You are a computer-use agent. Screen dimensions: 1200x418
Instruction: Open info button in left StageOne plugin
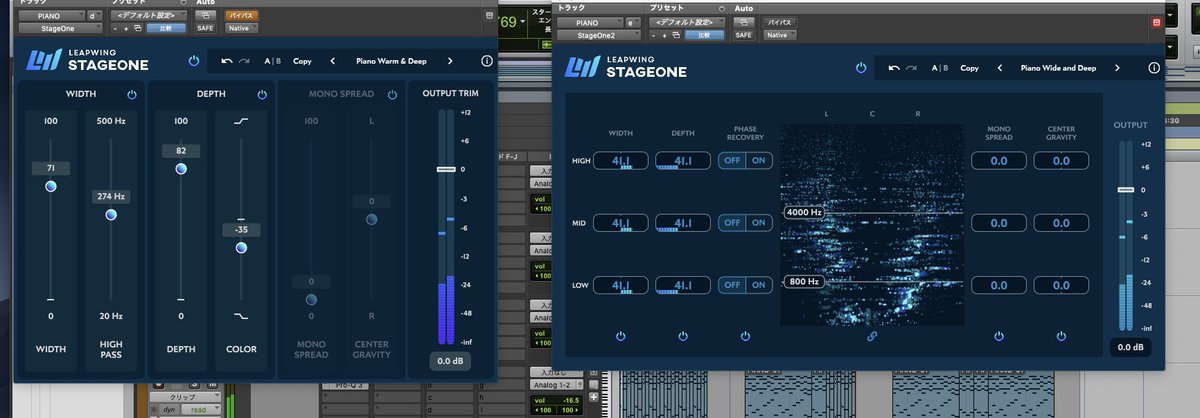point(487,61)
